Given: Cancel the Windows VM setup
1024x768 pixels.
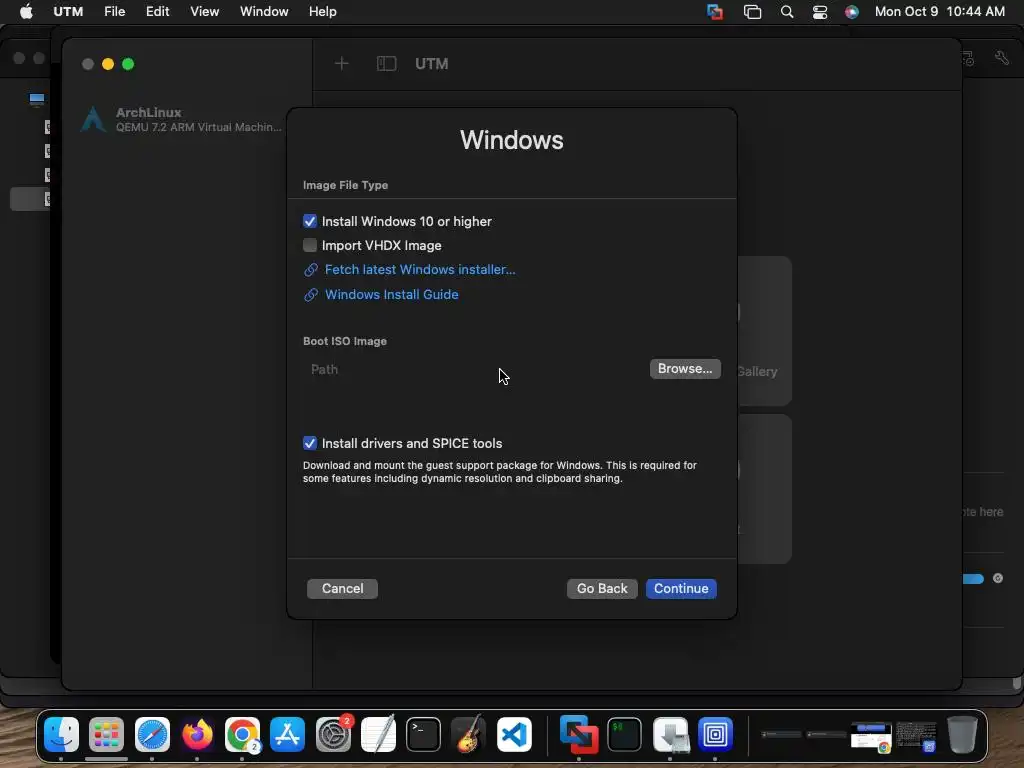Looking at the screenshot, I should click(342, 588).
